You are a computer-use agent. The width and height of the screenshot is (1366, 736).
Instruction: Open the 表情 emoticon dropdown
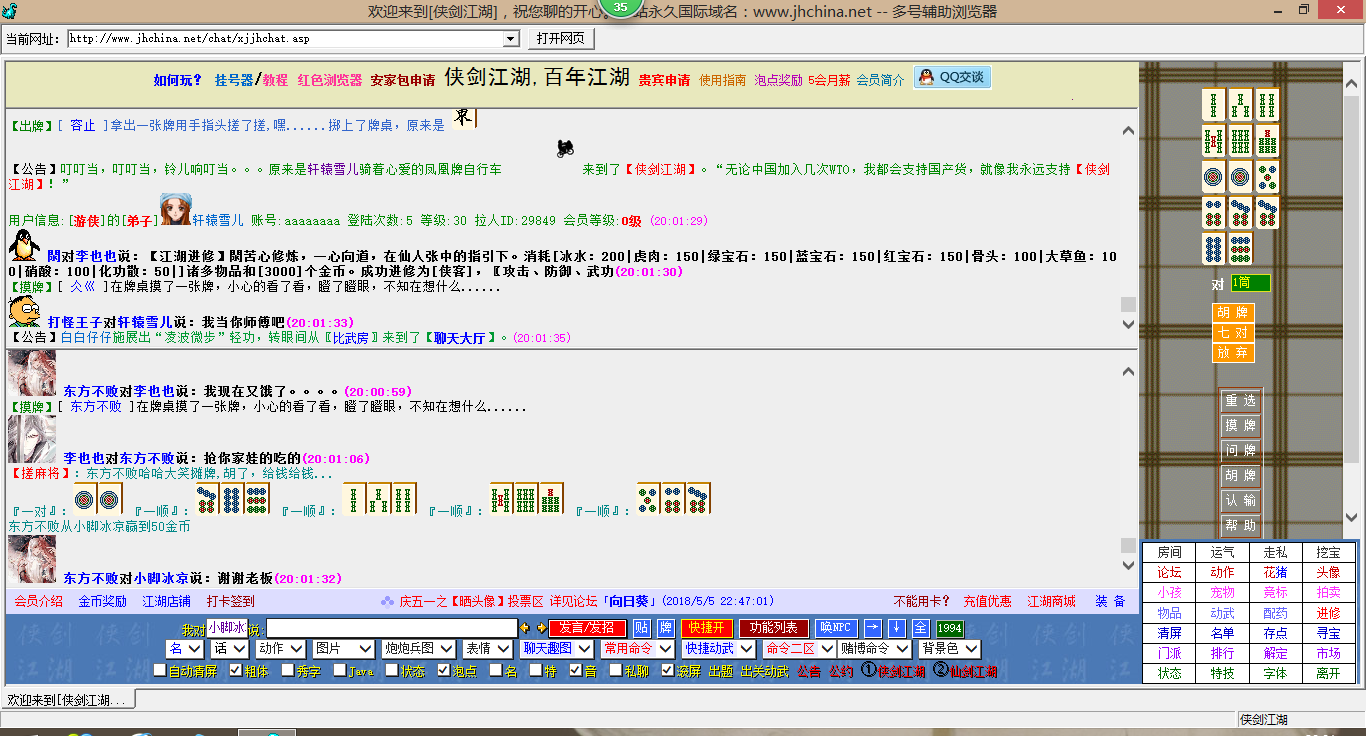point(488,649)
